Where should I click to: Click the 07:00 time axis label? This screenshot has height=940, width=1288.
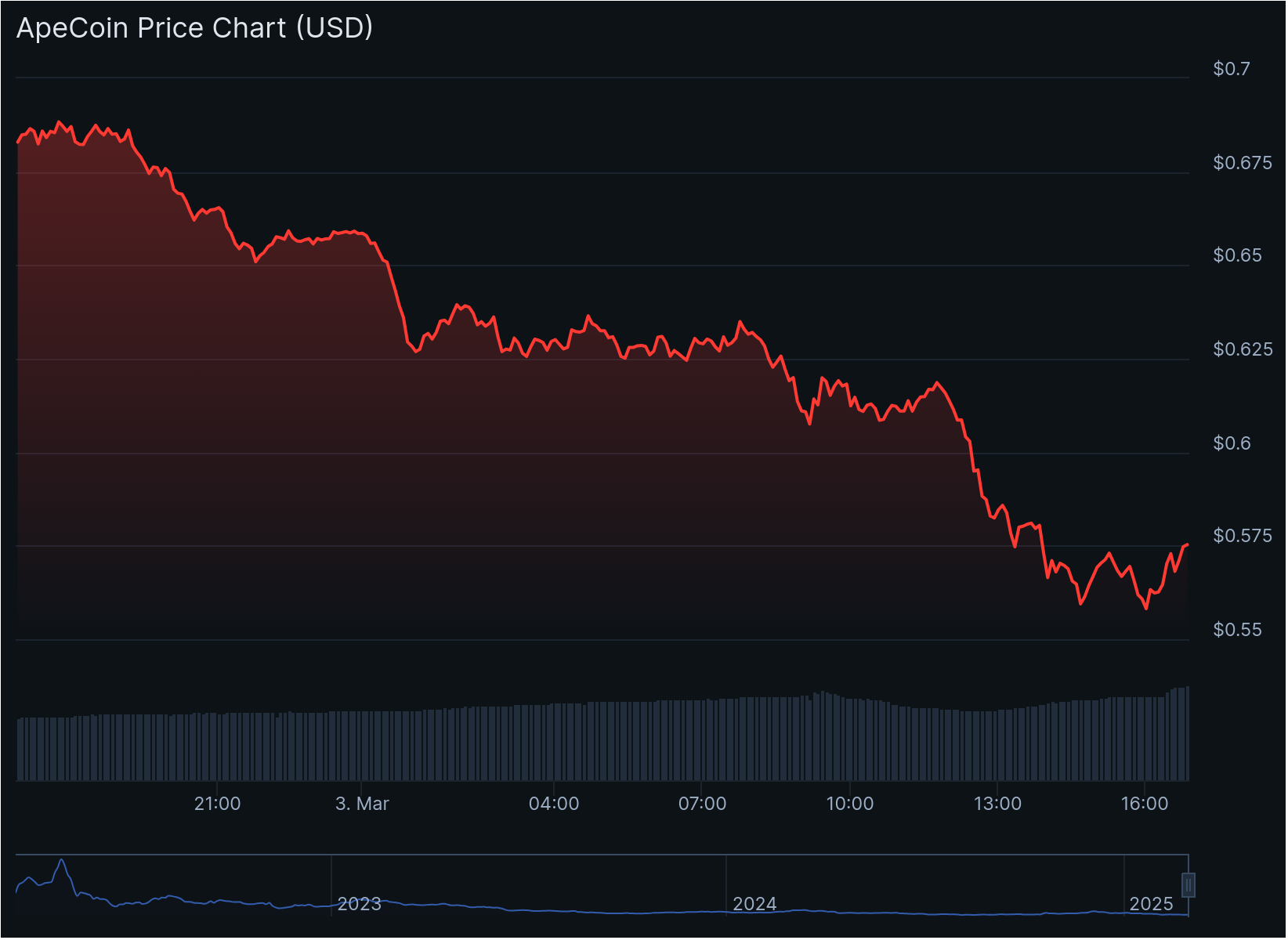(702, 804)
